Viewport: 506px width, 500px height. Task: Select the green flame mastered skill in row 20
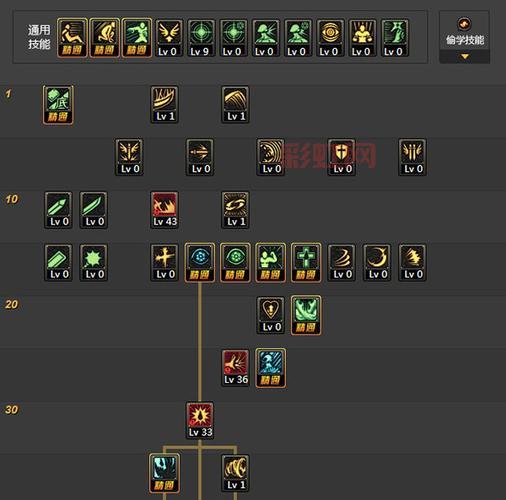coord(306,315)
